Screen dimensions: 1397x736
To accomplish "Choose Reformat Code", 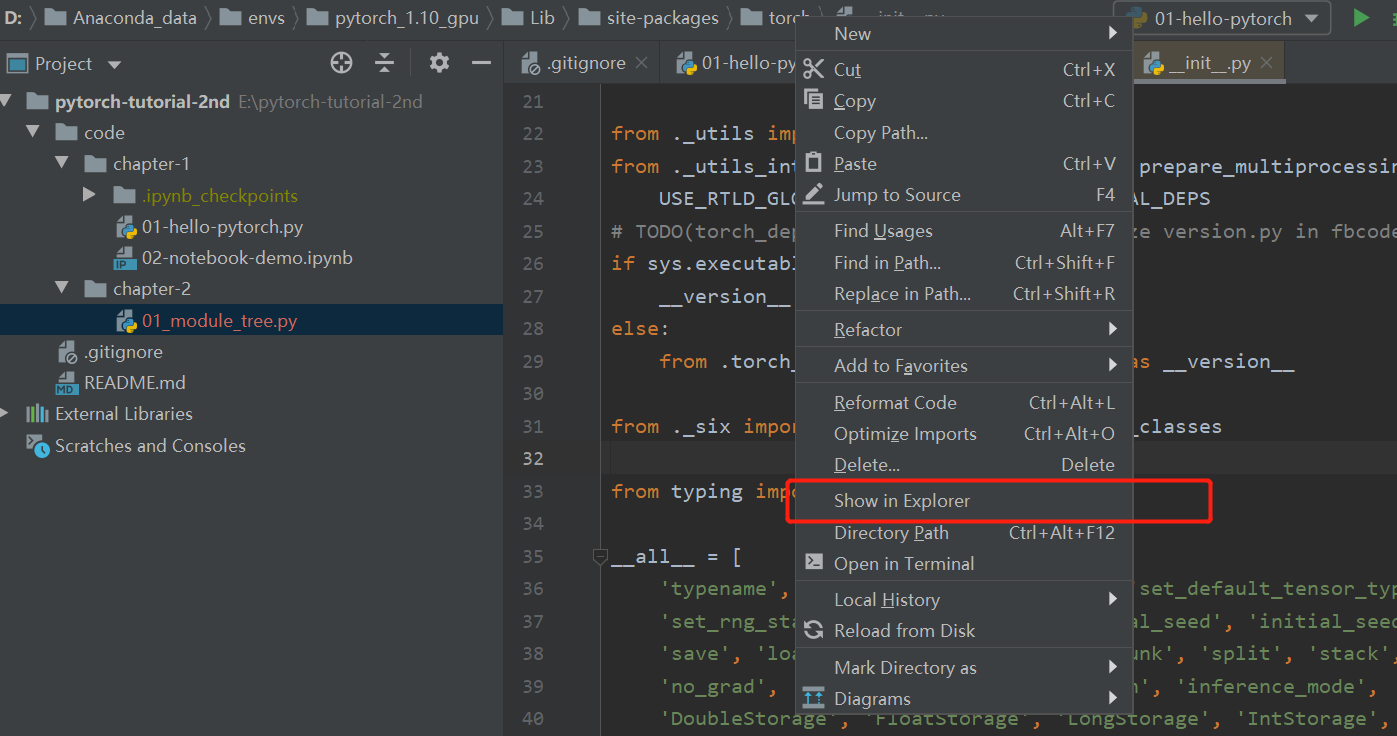I will tap(964, 402).
